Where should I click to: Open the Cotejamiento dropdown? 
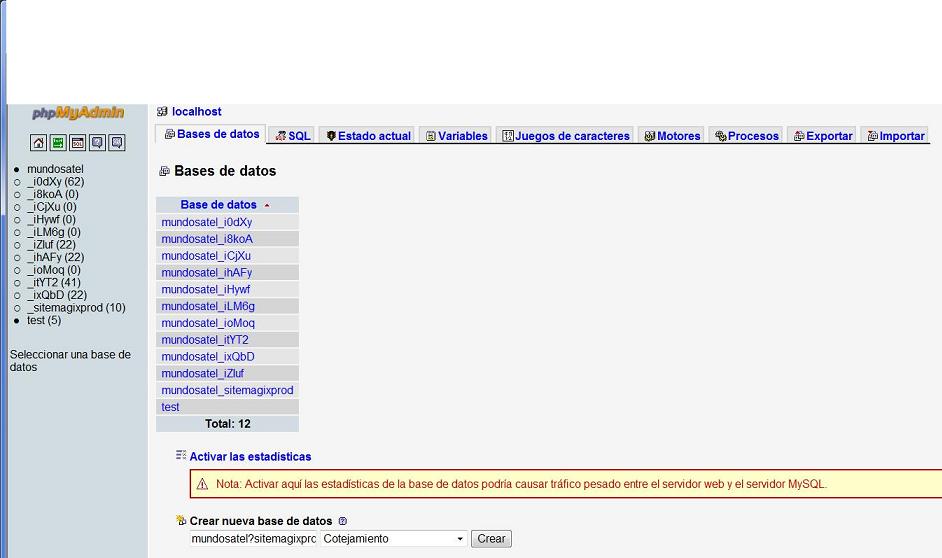394,539
